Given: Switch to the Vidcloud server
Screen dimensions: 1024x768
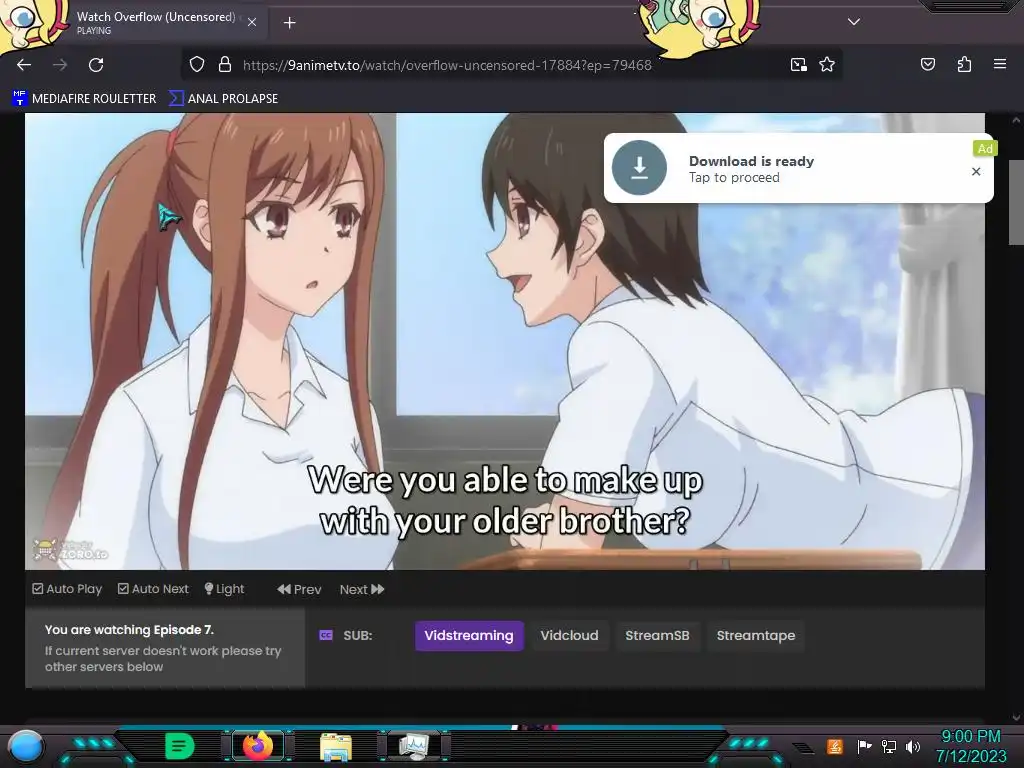Looking at the screenshot, I should coord(569,635).
